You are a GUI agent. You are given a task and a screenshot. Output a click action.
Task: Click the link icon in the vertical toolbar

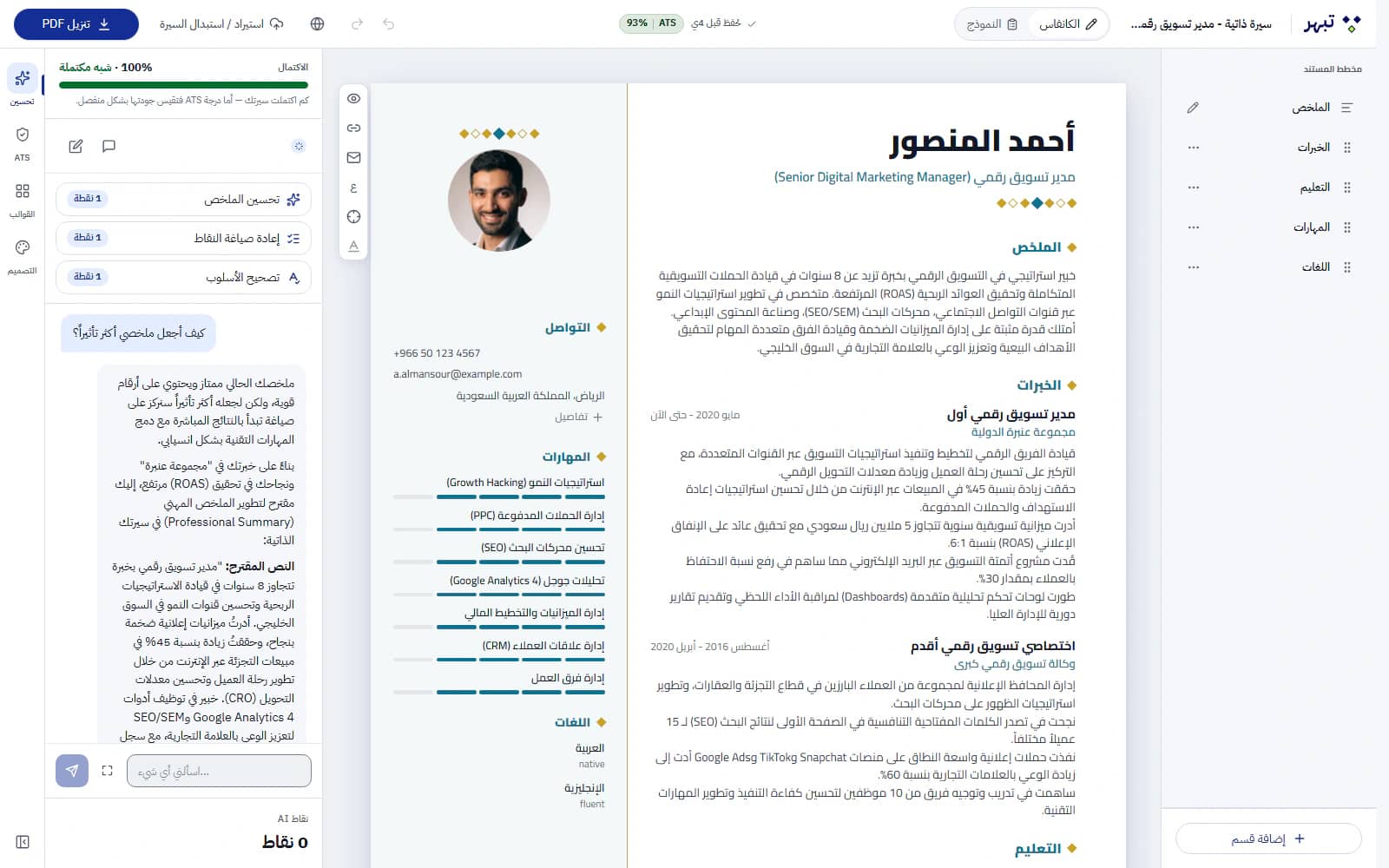tap(353, 128)
